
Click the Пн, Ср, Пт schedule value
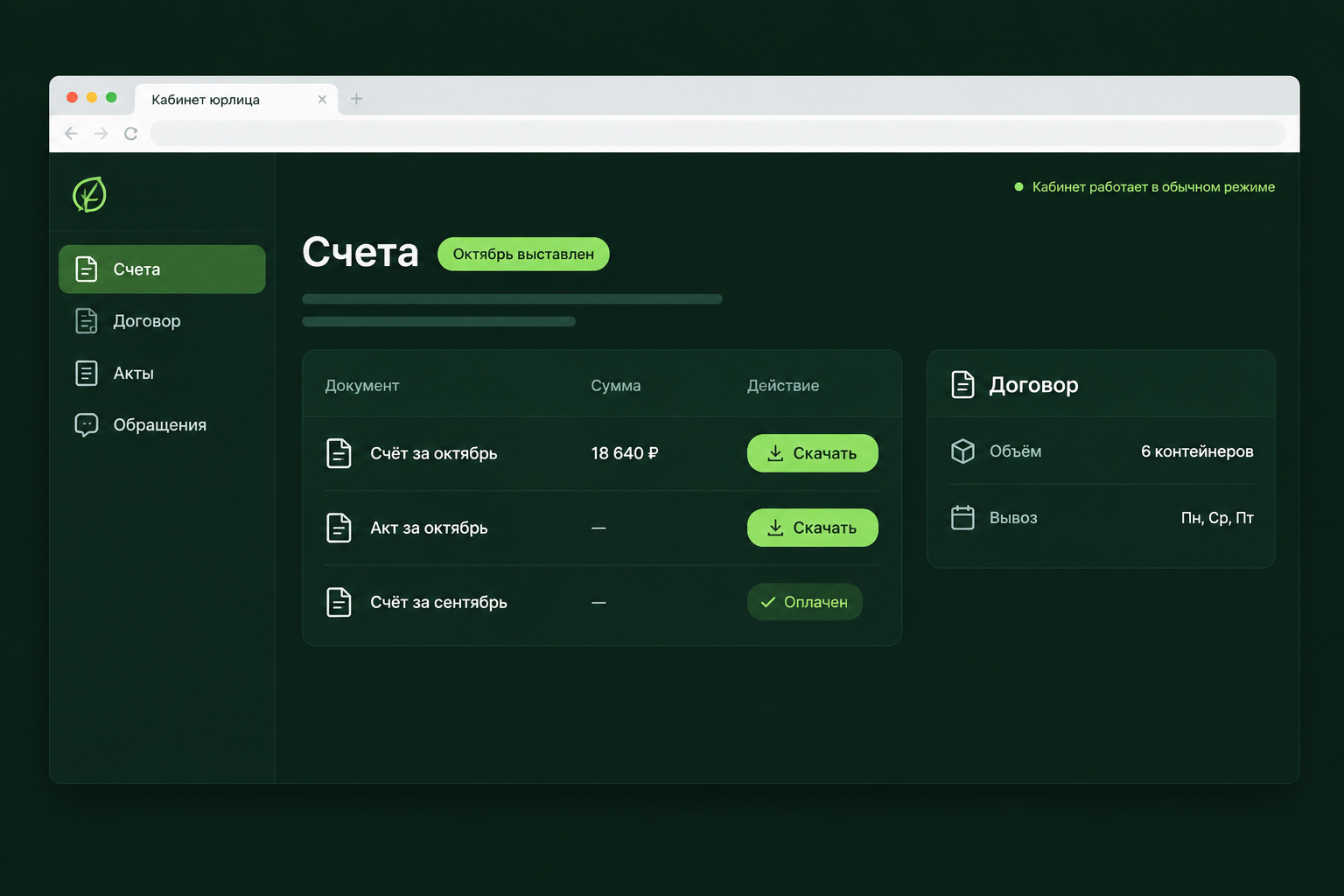pyautogui.click(x=1217, y=518)
